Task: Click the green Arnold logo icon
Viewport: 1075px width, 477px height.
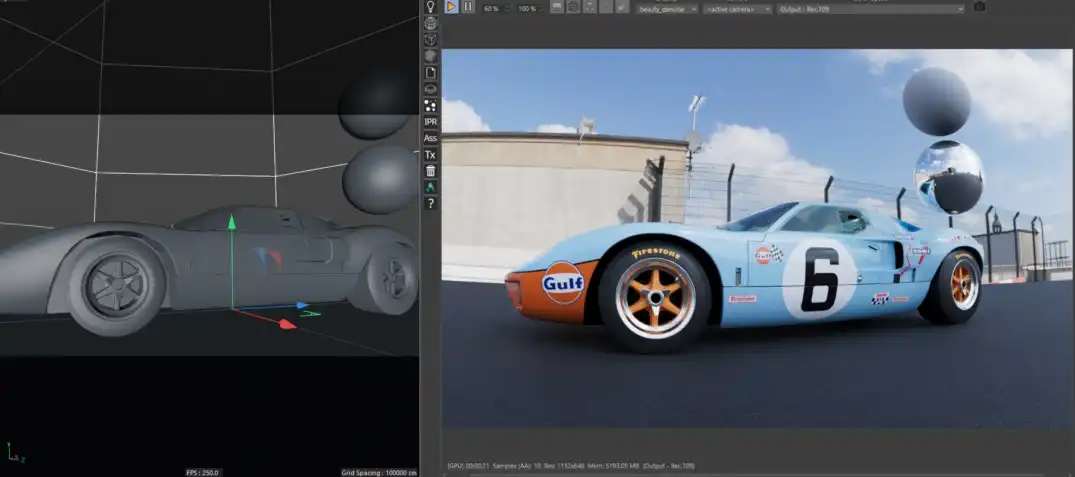Action: coord(431,187)
